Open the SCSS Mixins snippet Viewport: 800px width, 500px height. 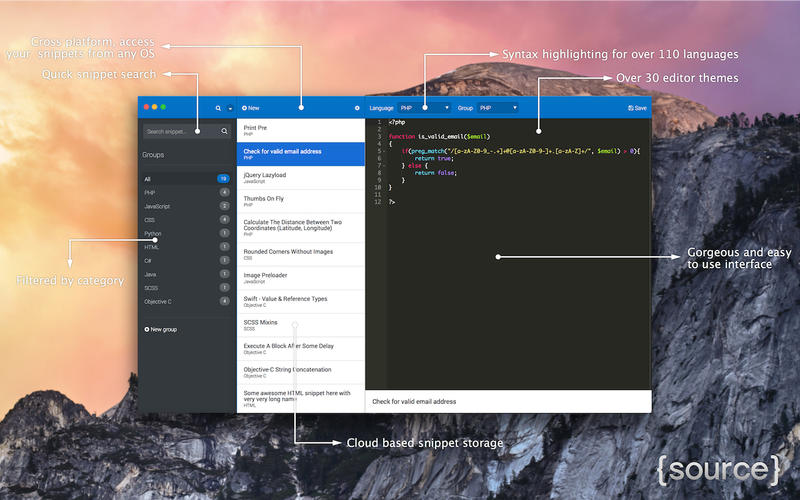tap(301, 325)
